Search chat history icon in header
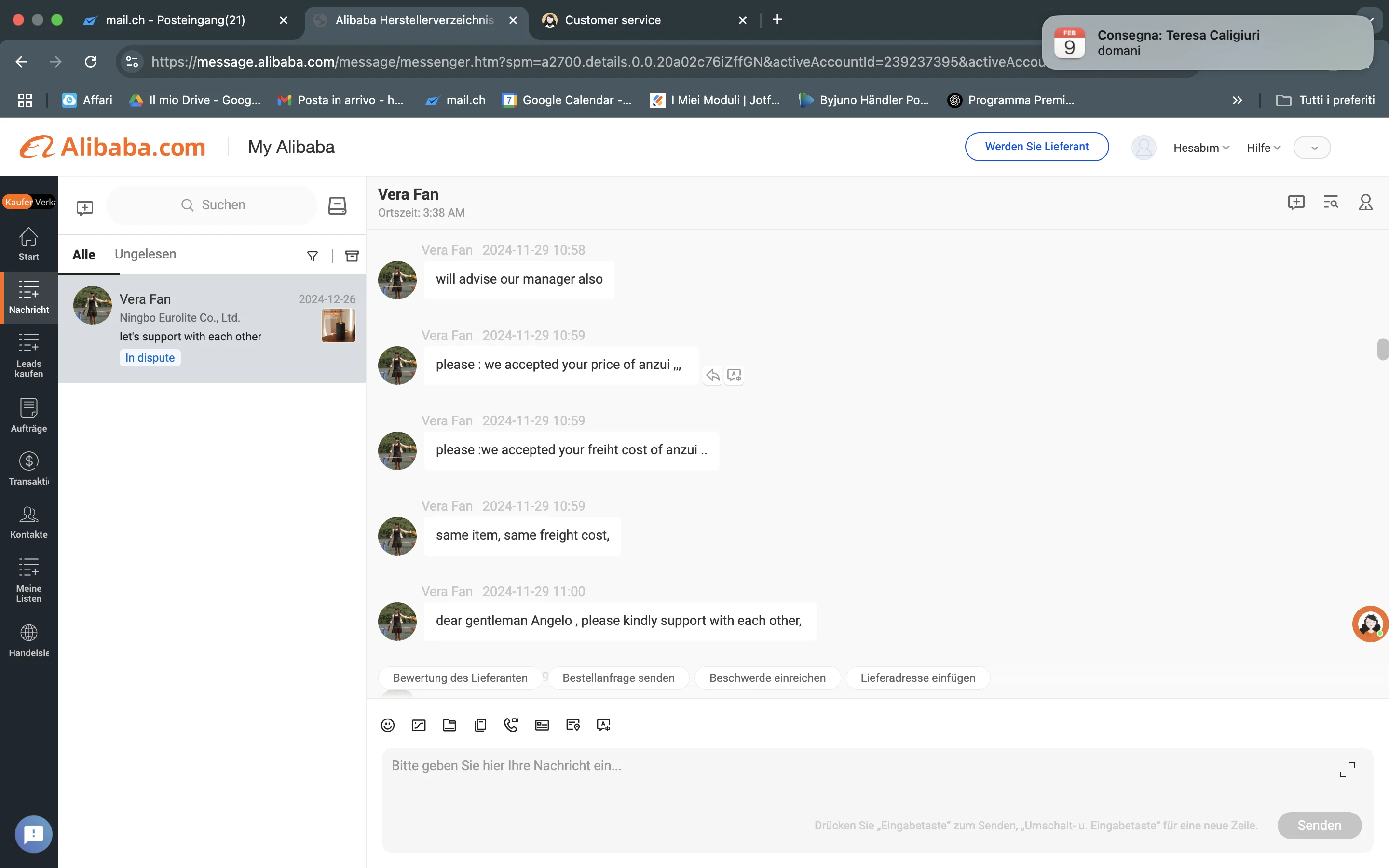Screen dimensions: 1389x868 pyautogui.click(x=1331, y=202)
